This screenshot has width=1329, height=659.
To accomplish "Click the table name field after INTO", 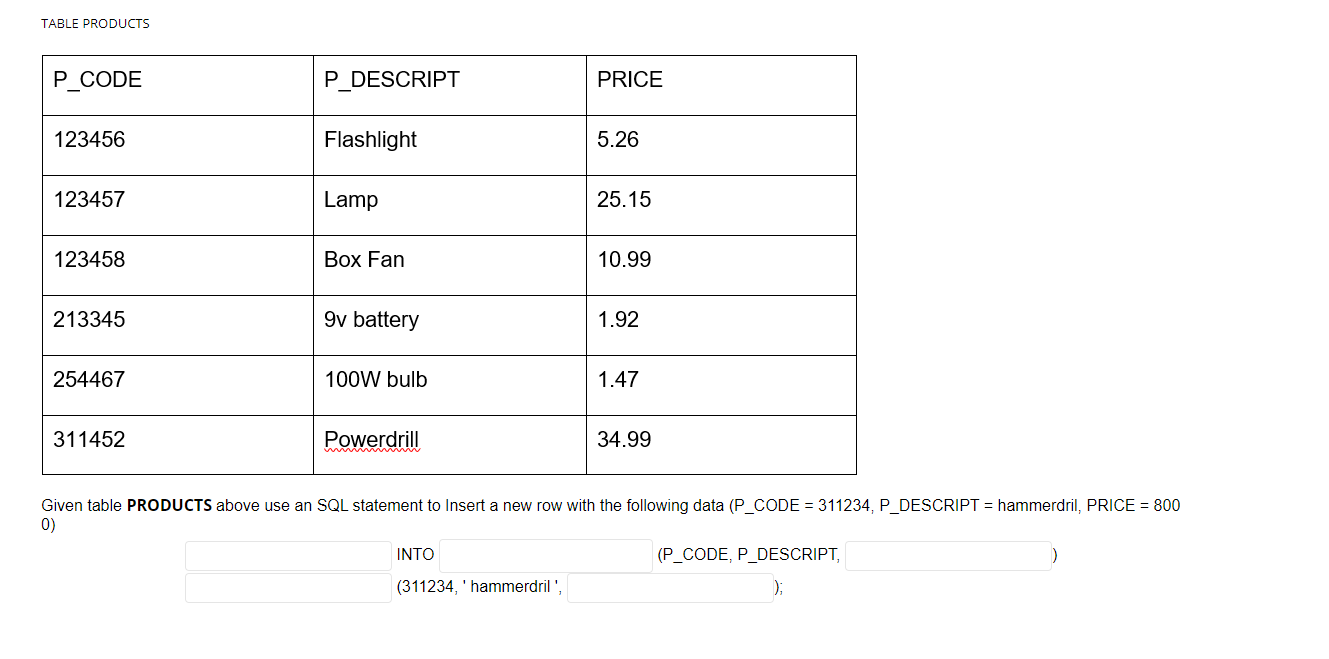I will (x=545, y=555).
